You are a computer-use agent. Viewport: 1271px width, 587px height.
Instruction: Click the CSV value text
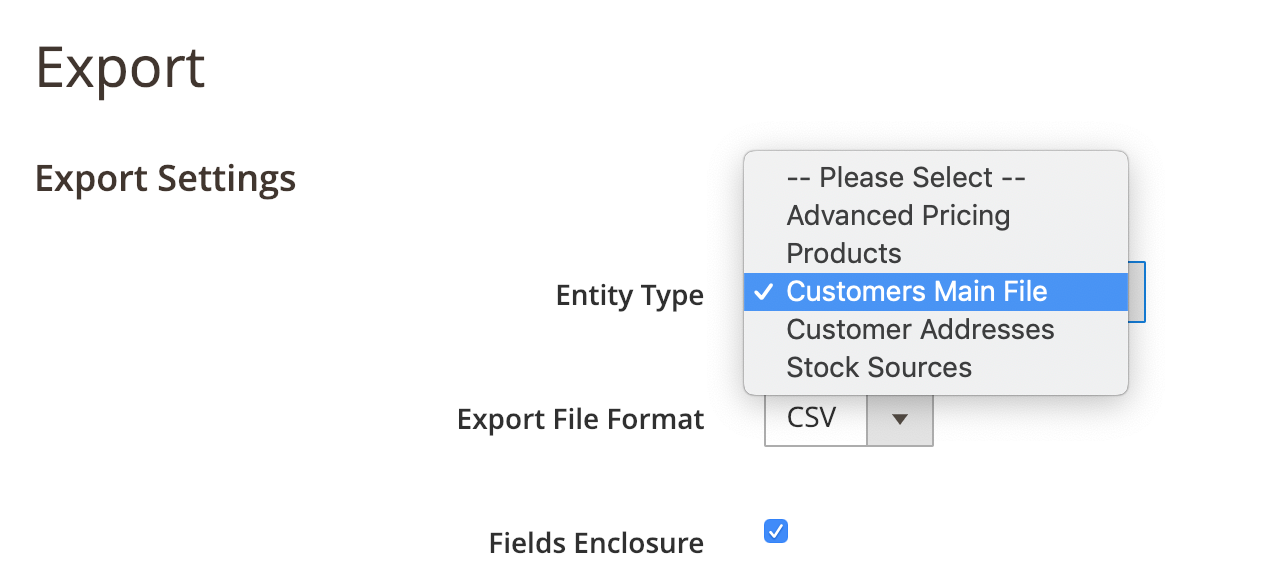pyautogui.click(x=811, y=418)
